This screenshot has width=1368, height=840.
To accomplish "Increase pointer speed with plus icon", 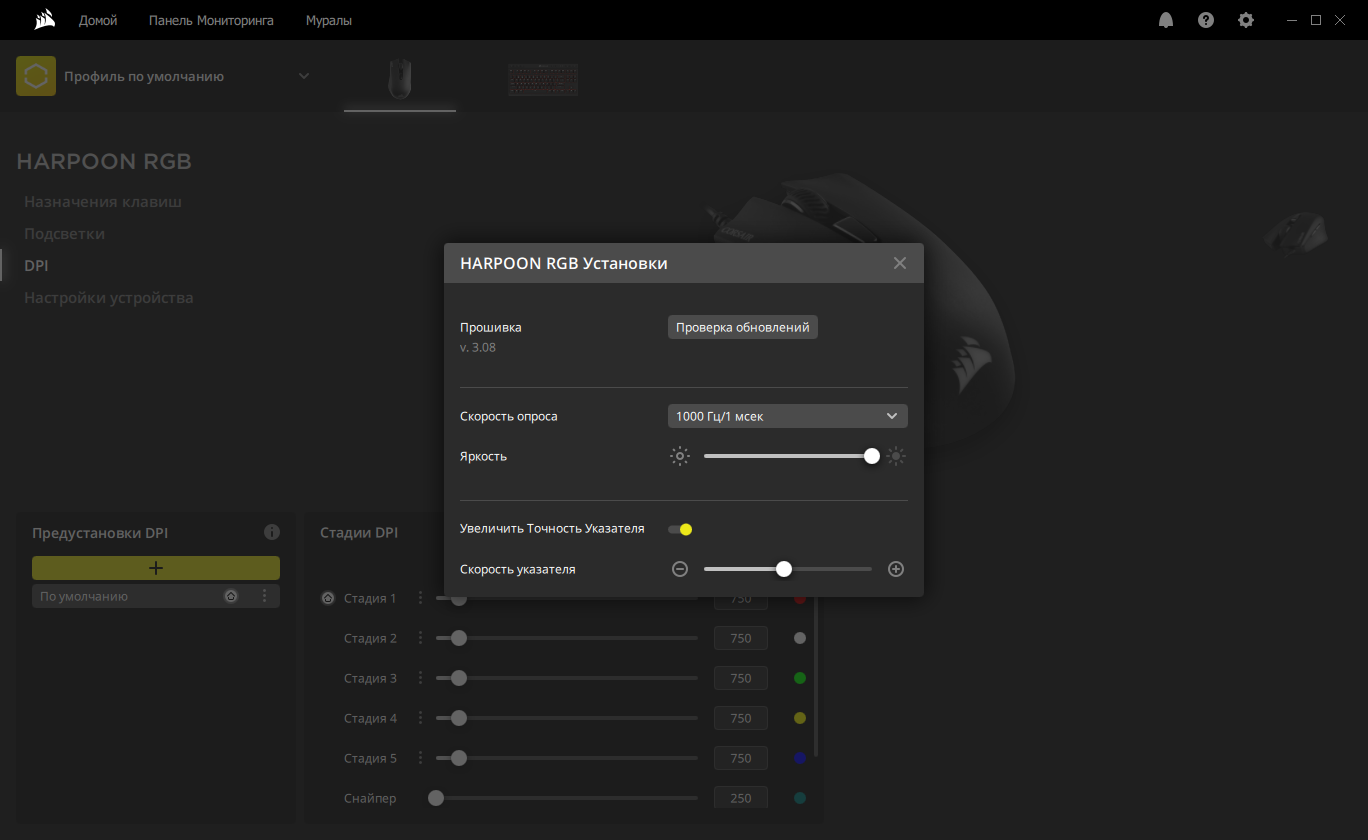I will 896,569.
